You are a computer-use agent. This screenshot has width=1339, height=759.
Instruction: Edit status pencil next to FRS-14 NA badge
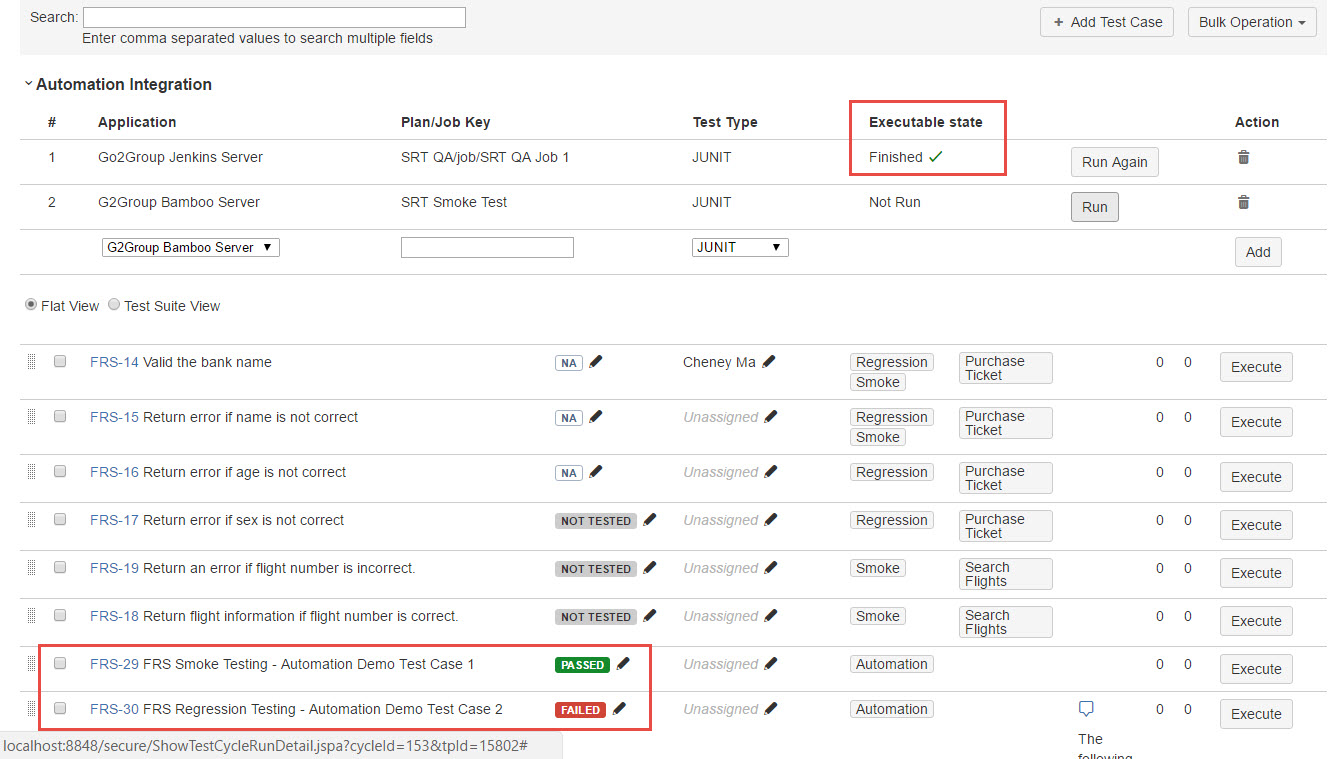(596, 362)
